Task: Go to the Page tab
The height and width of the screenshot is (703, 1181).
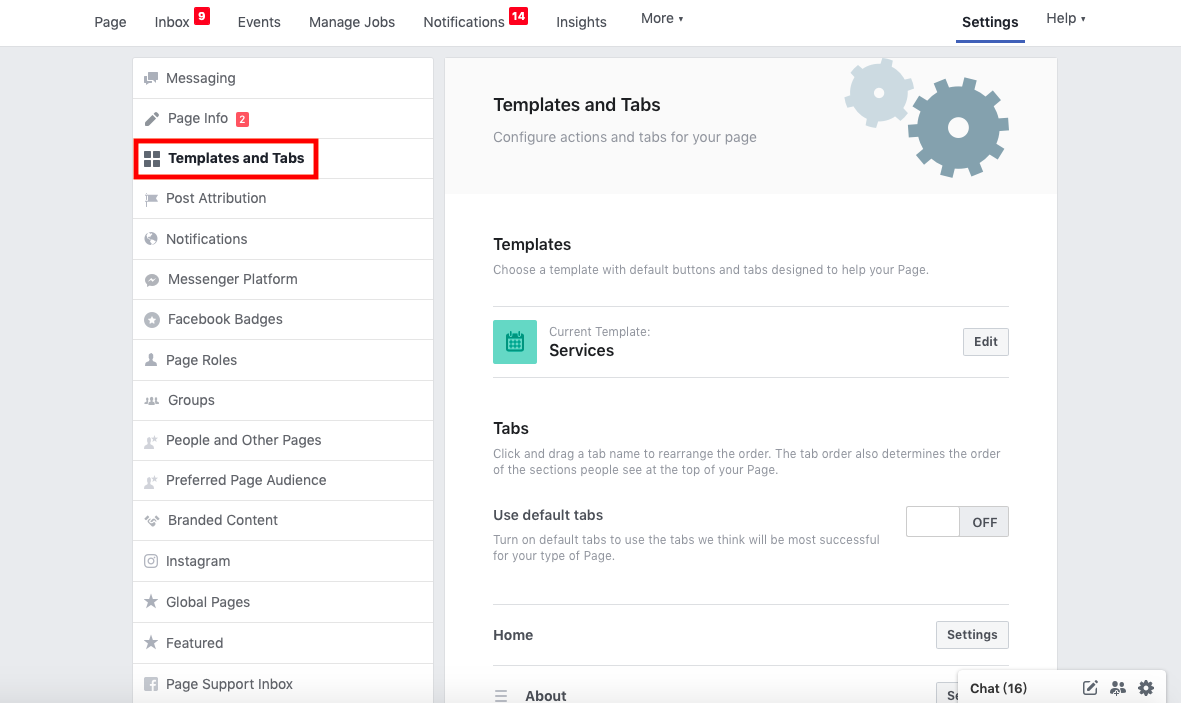Action: [110, 22]
